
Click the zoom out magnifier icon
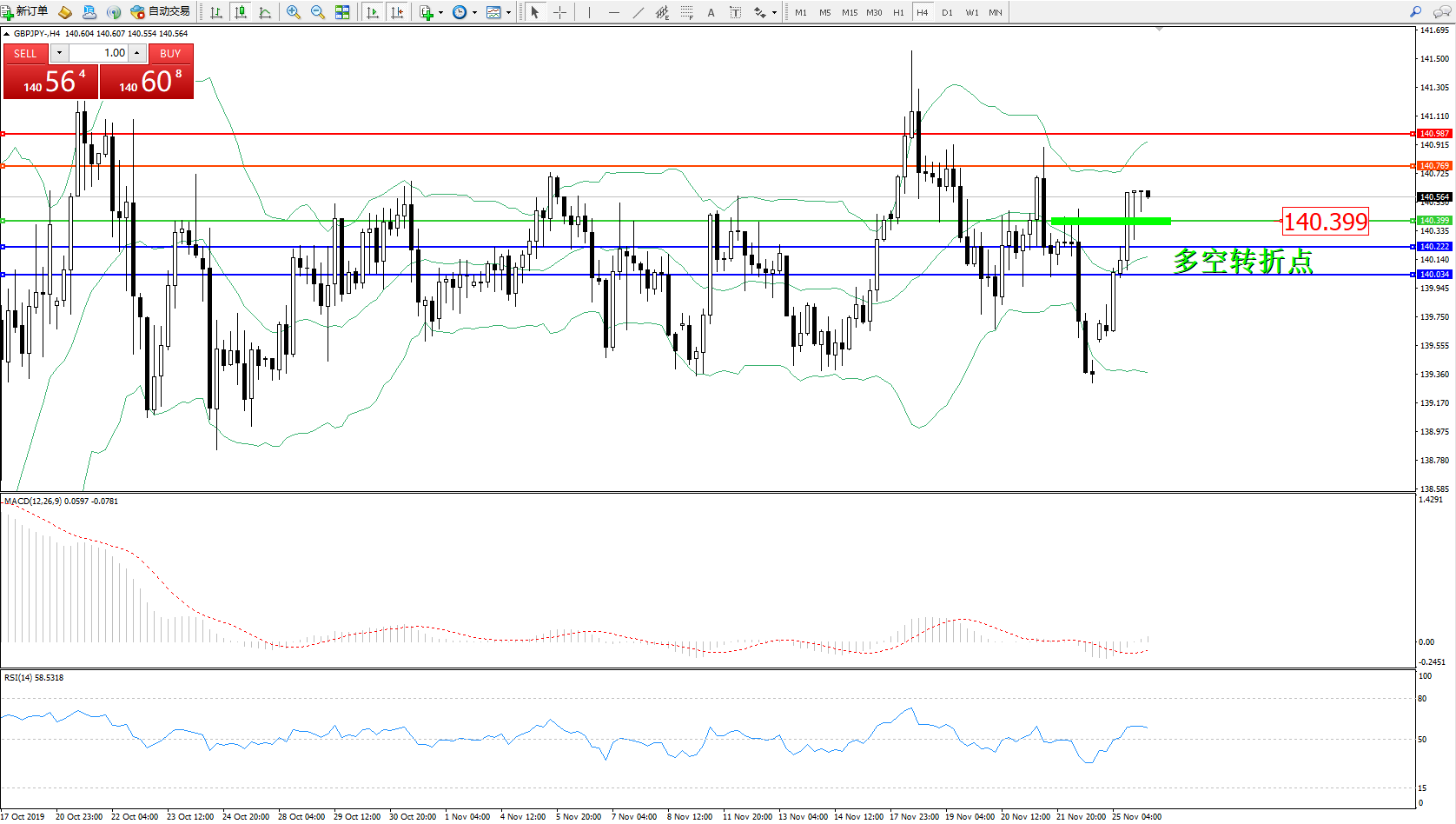(x=318, y=12)
